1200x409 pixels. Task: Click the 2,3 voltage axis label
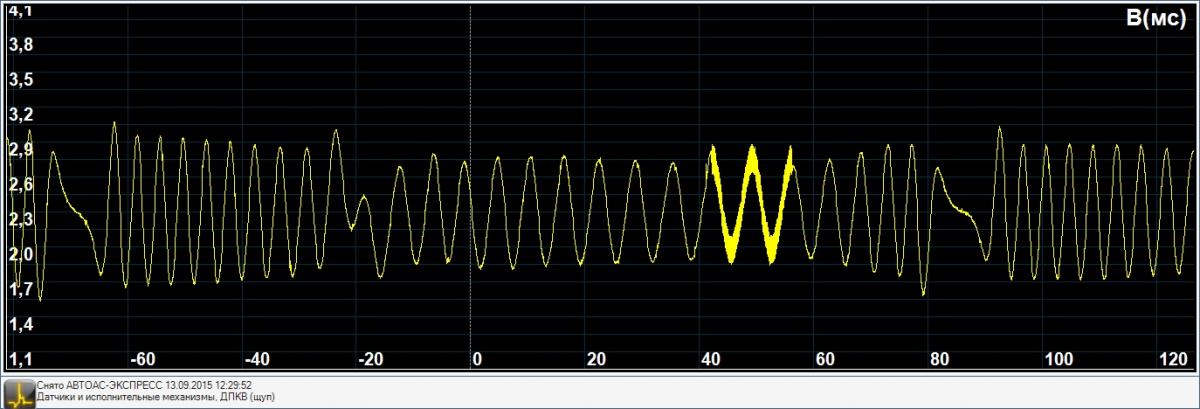pyautogui.click(x=20, y=219)
